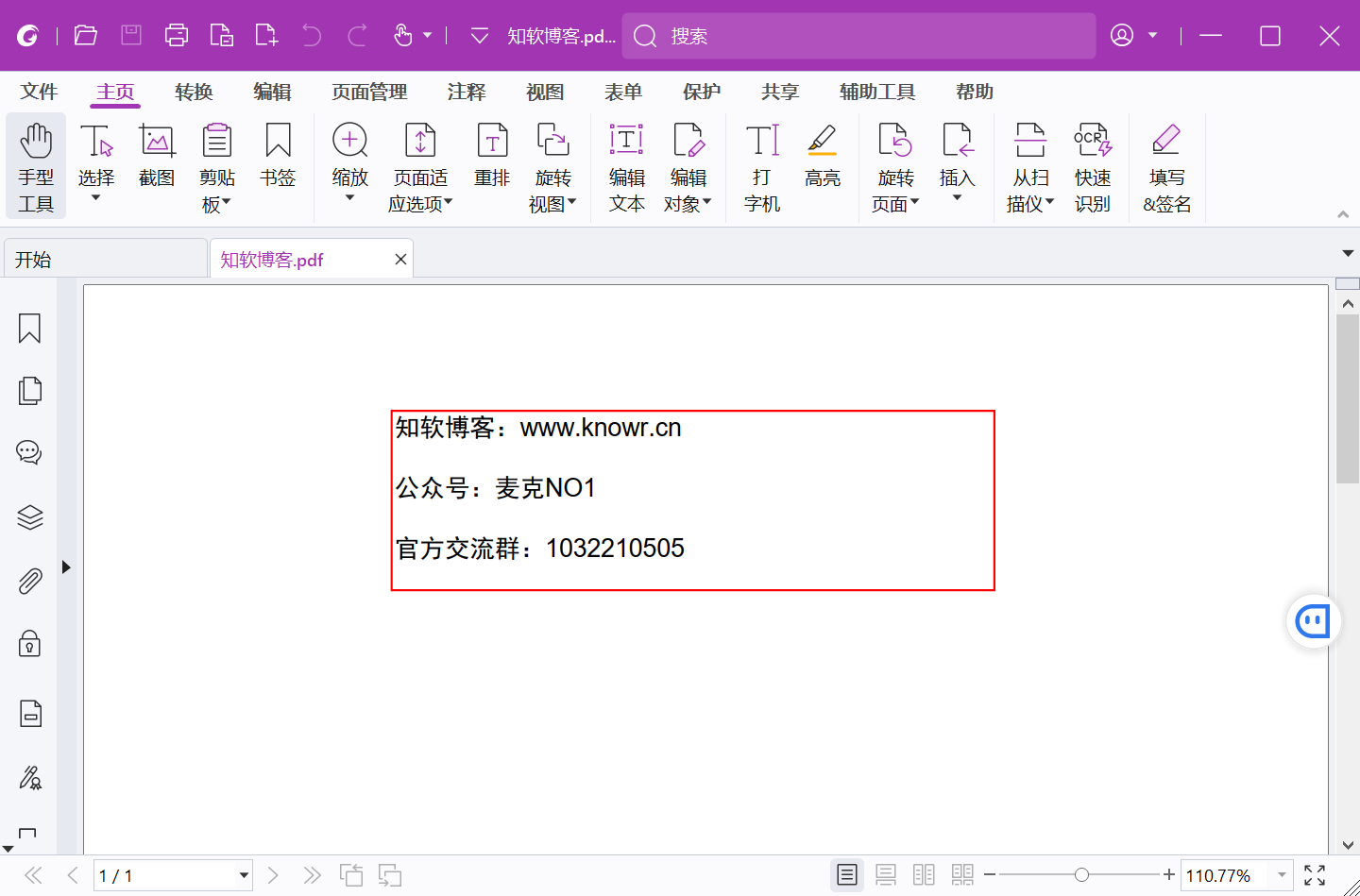
Task: Click the open file folder icon
Action: pos(86,36)
